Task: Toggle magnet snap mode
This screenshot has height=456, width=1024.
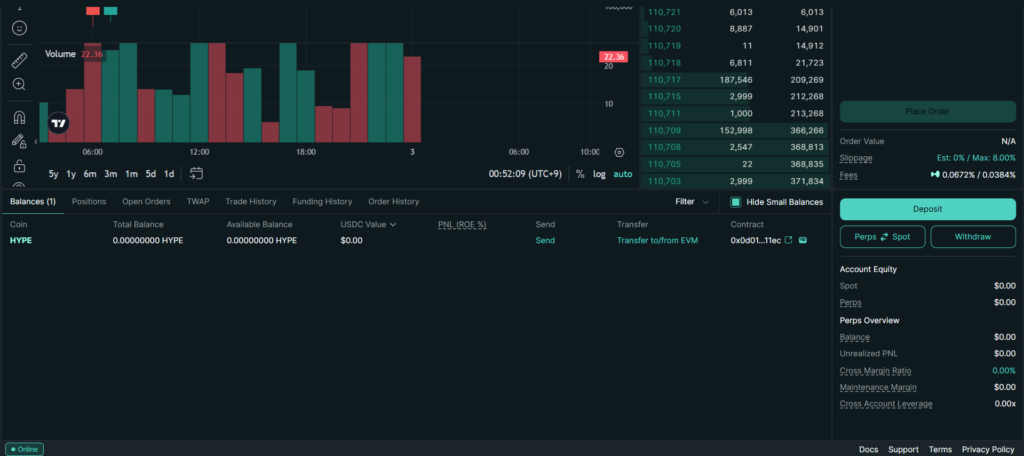Action: coord(19,117)
